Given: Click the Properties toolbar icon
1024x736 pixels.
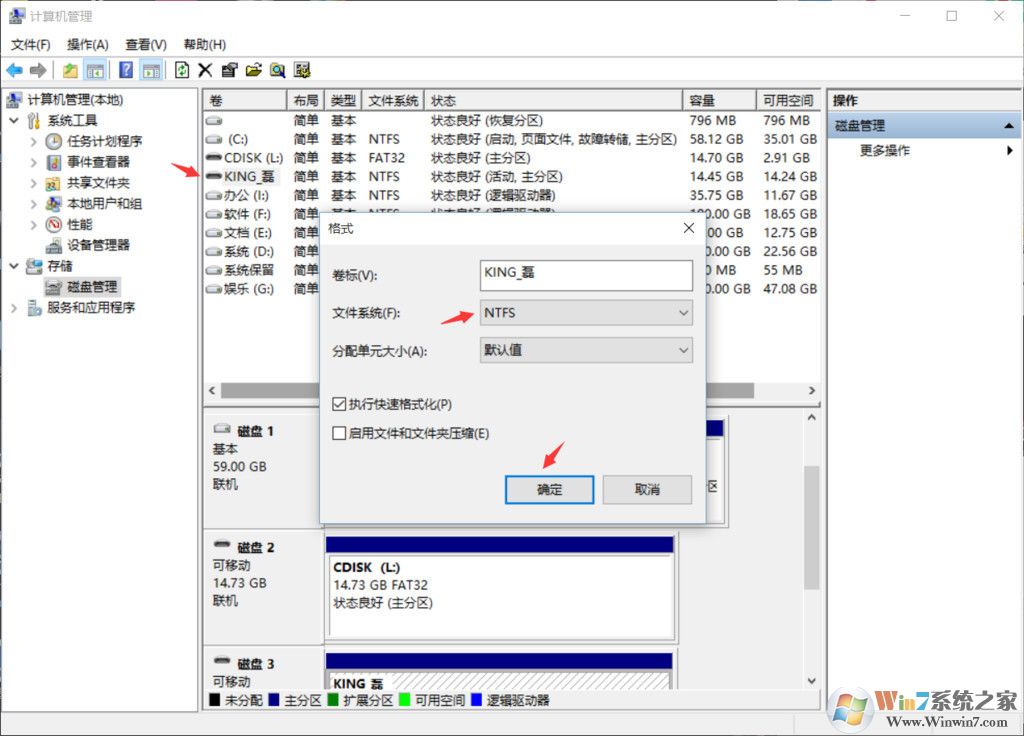Looking at the screenshot, I should pyautogui.click(x=229, y=70).
